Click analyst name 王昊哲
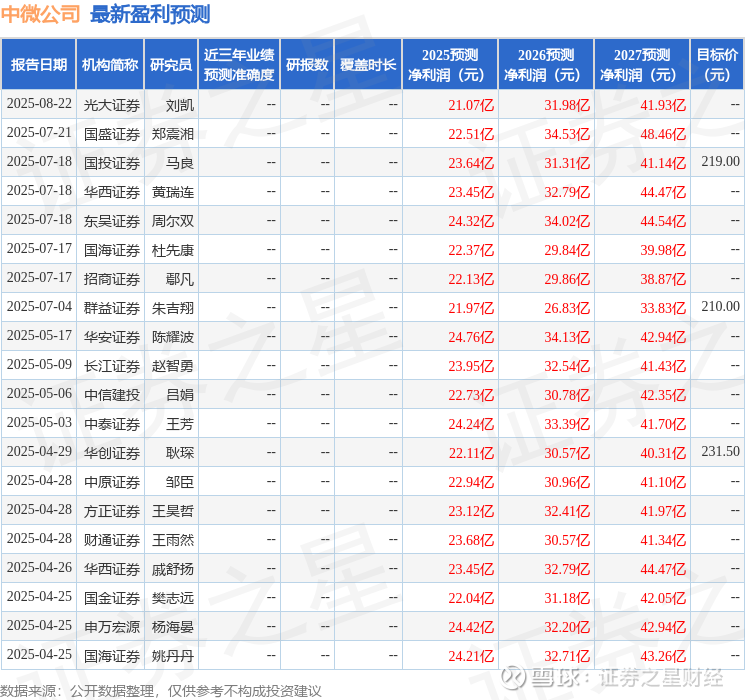745x700 pixels. coord(173,511)
